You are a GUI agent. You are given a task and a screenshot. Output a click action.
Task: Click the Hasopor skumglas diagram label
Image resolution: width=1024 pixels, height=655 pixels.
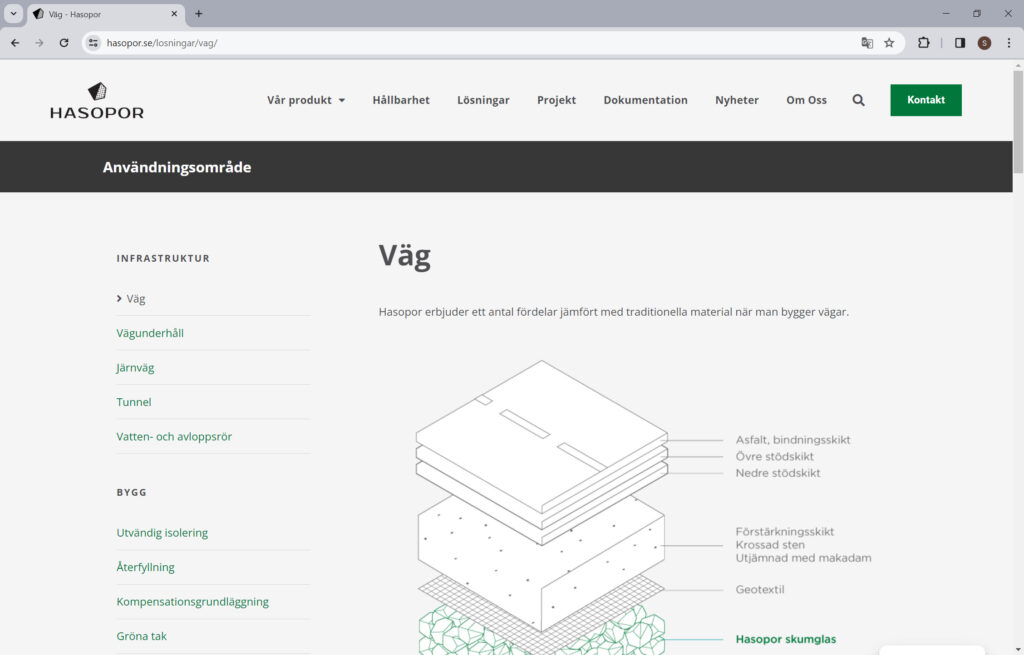786,639
